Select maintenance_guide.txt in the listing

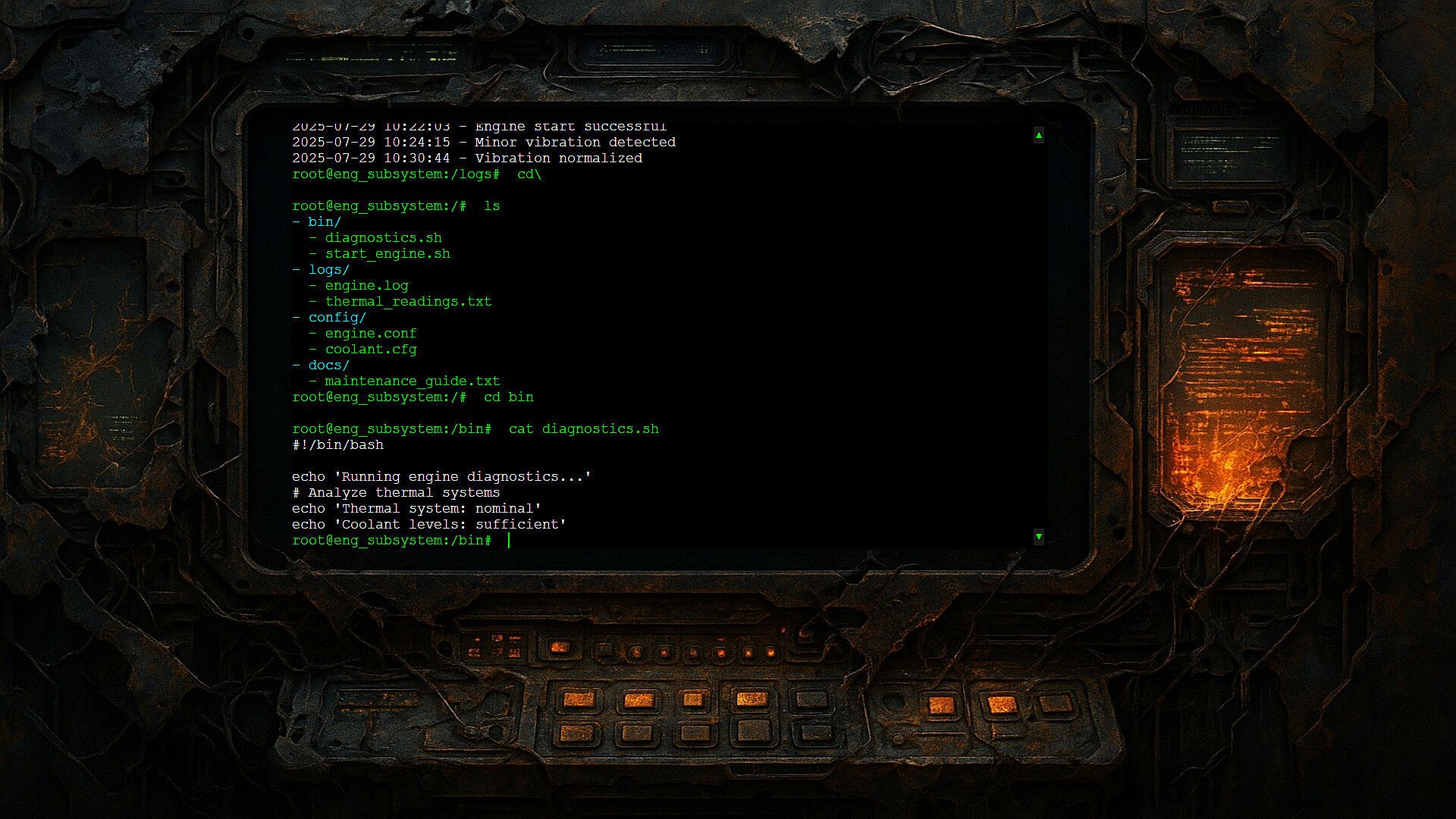point(412,381)
